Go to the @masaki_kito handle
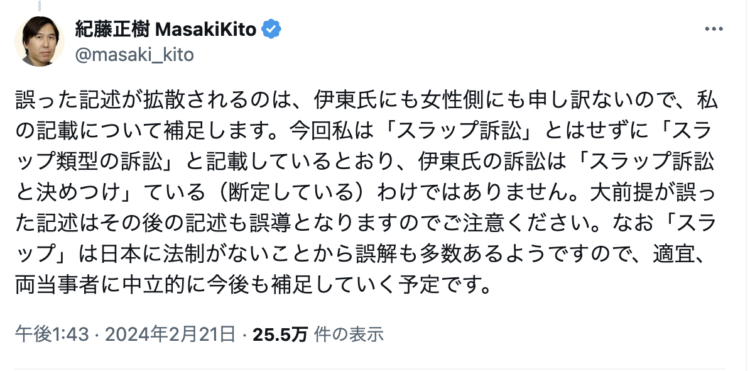This screenshot has width=750, height=371. [x=134, y=55]
